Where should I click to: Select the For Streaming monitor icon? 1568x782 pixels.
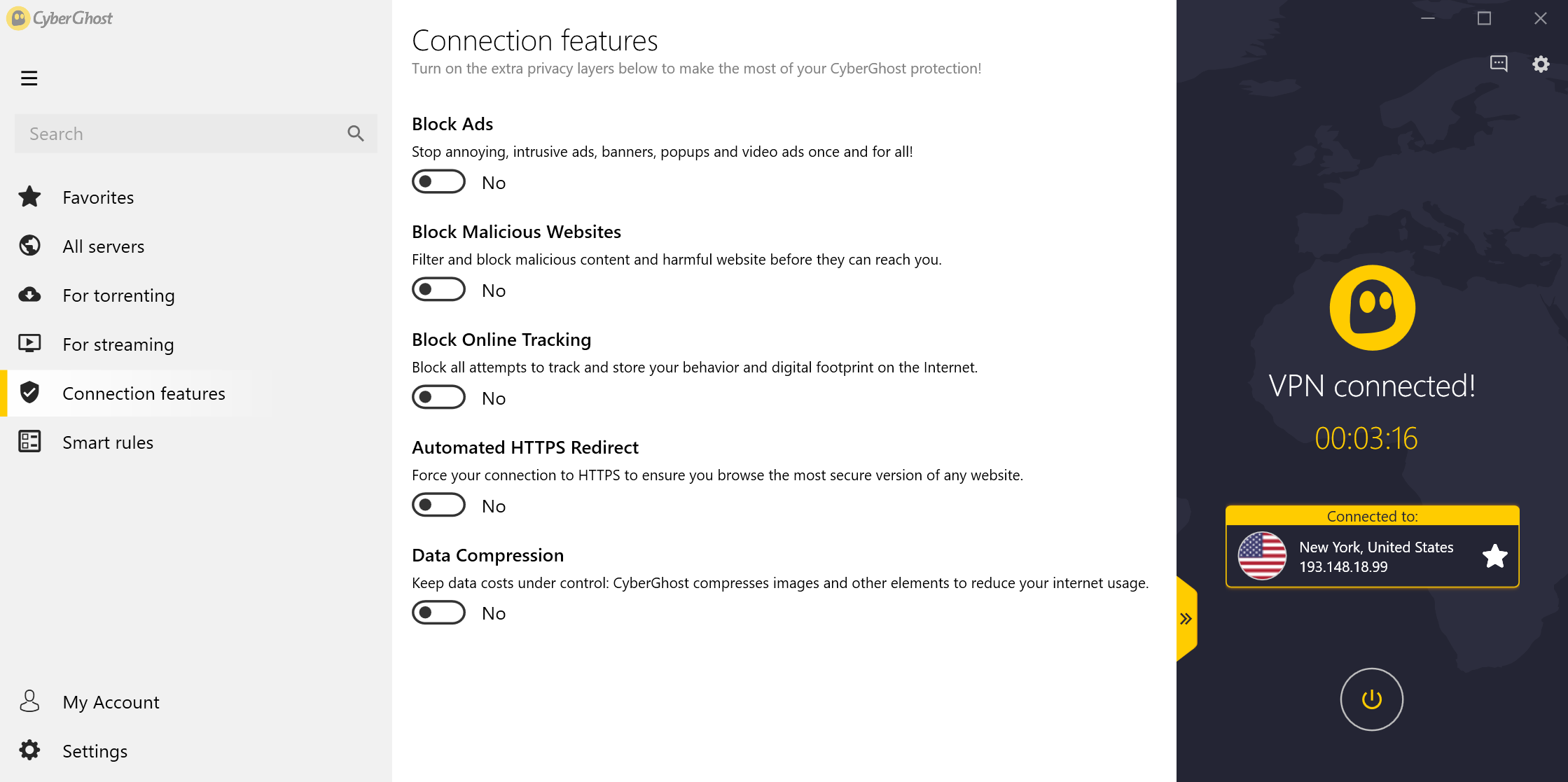tap(30, 344)
